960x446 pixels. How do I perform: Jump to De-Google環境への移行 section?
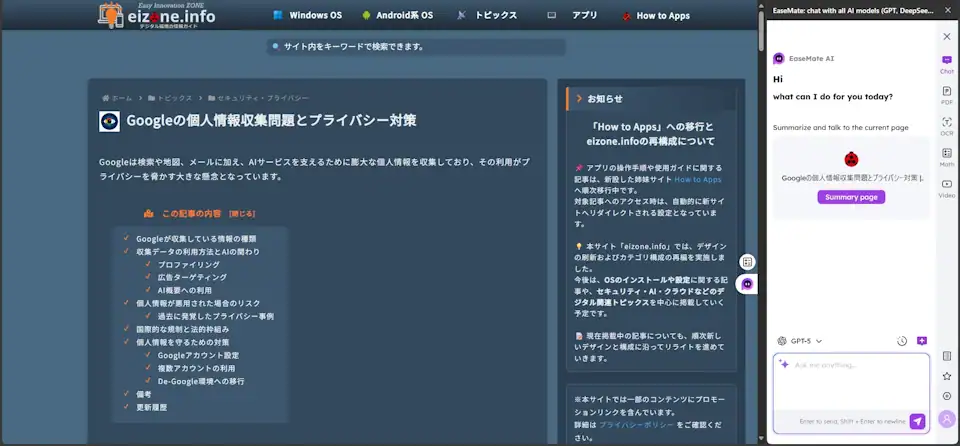click(x=201, y=381)
